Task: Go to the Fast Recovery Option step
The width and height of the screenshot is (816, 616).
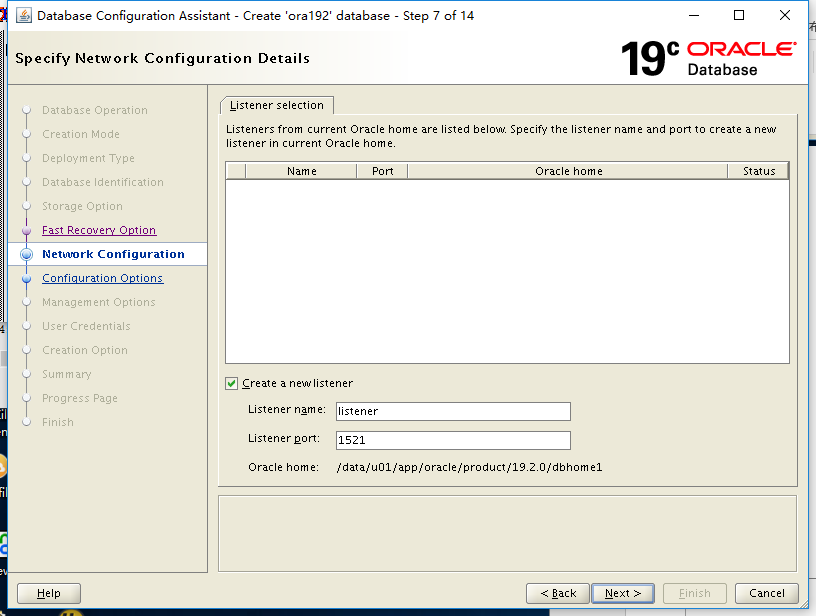Action: (x=99, y=230)
